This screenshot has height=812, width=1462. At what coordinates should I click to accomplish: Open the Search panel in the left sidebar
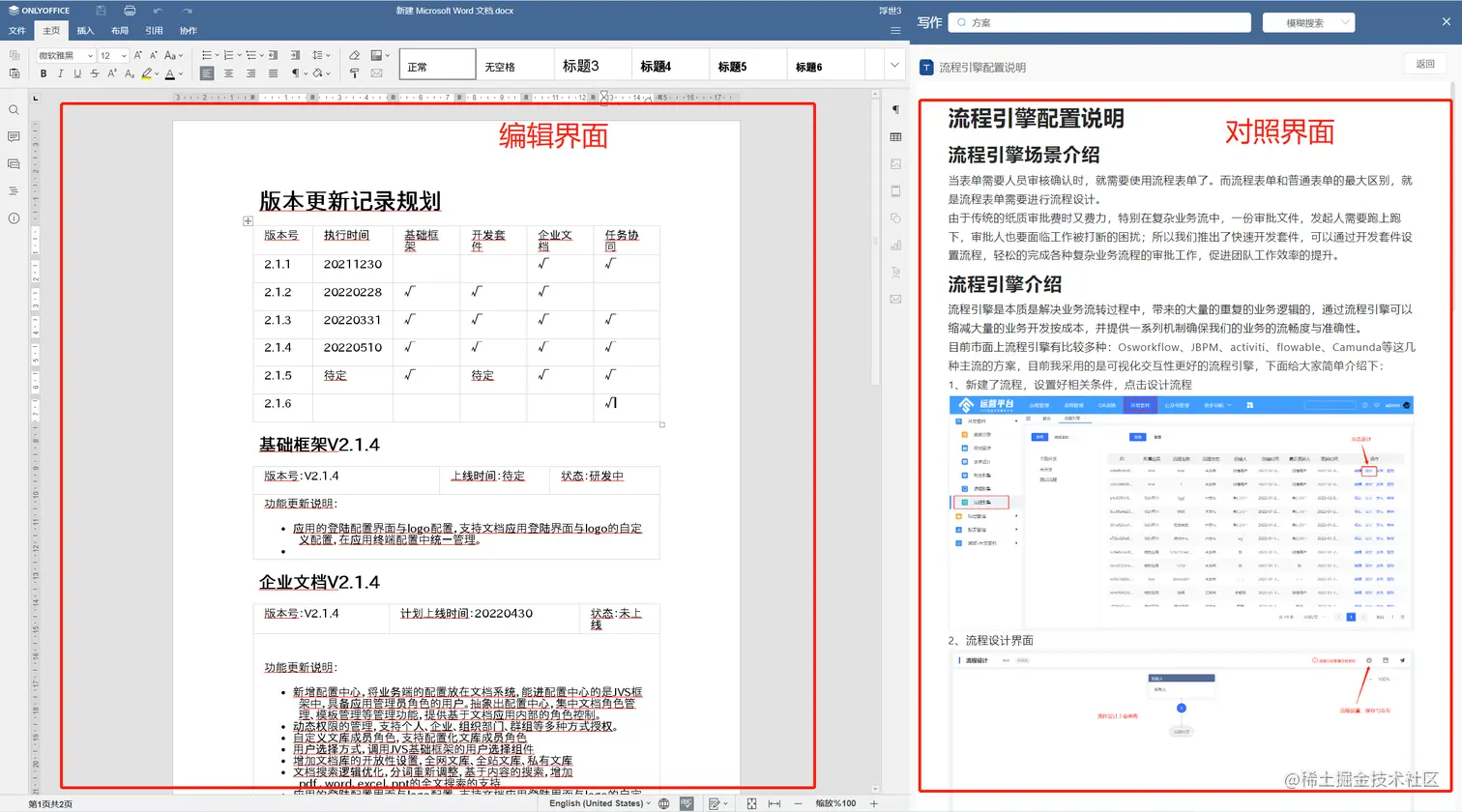point(14,110)
